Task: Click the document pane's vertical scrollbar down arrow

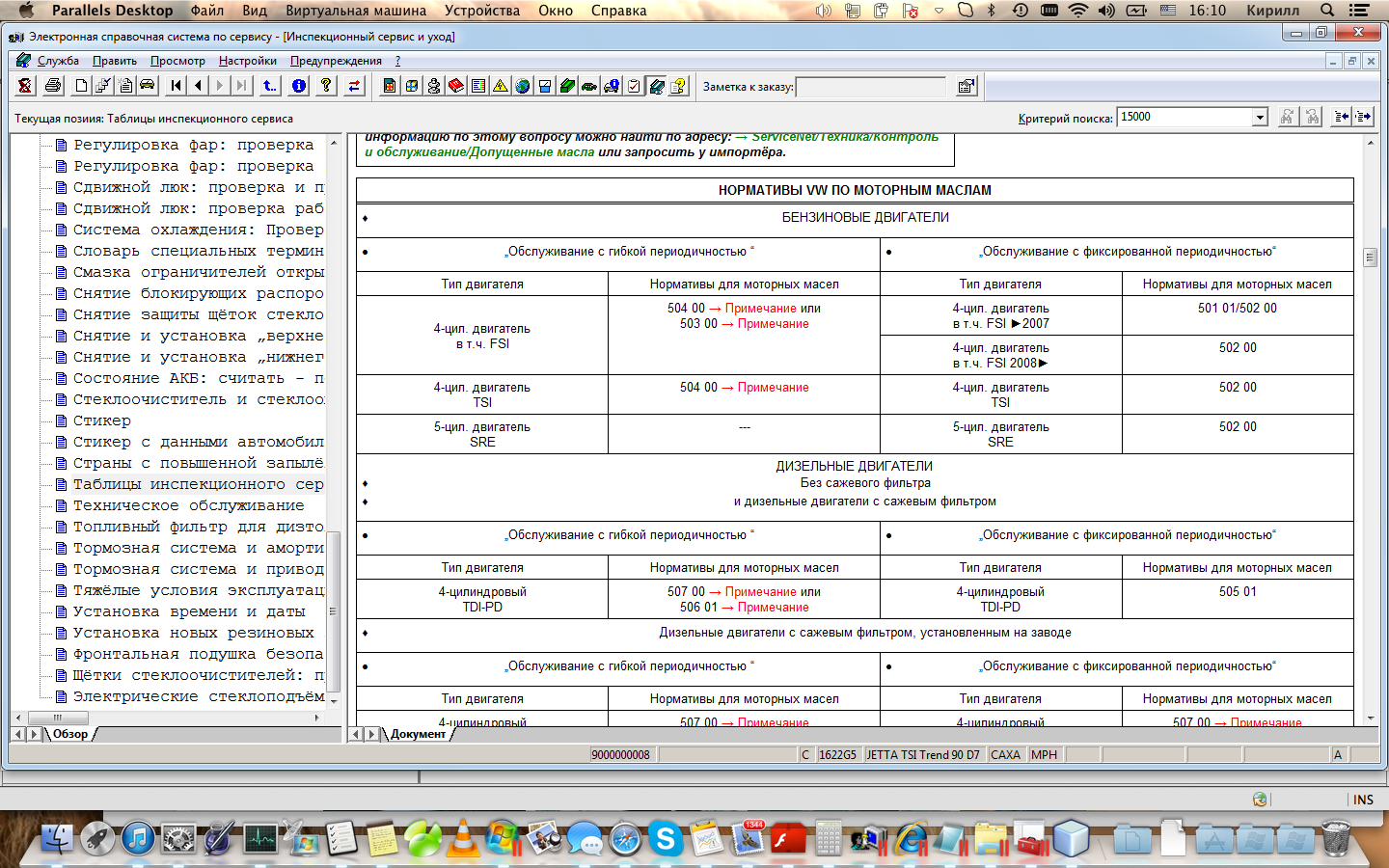Action: [x=1370, y=719]
